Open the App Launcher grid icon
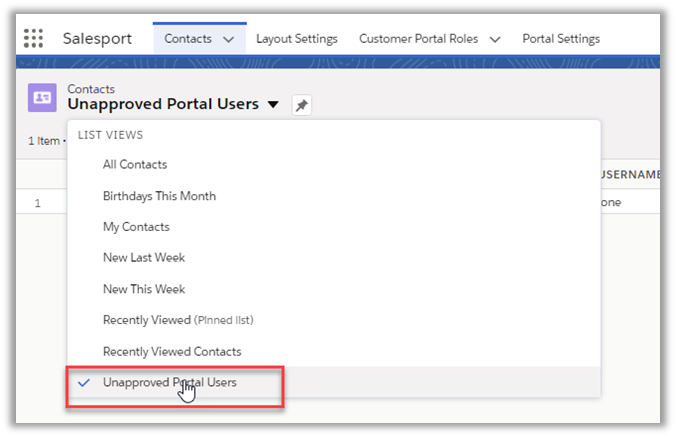This screenshot has height=437, width=676. [x=33, y=39]
